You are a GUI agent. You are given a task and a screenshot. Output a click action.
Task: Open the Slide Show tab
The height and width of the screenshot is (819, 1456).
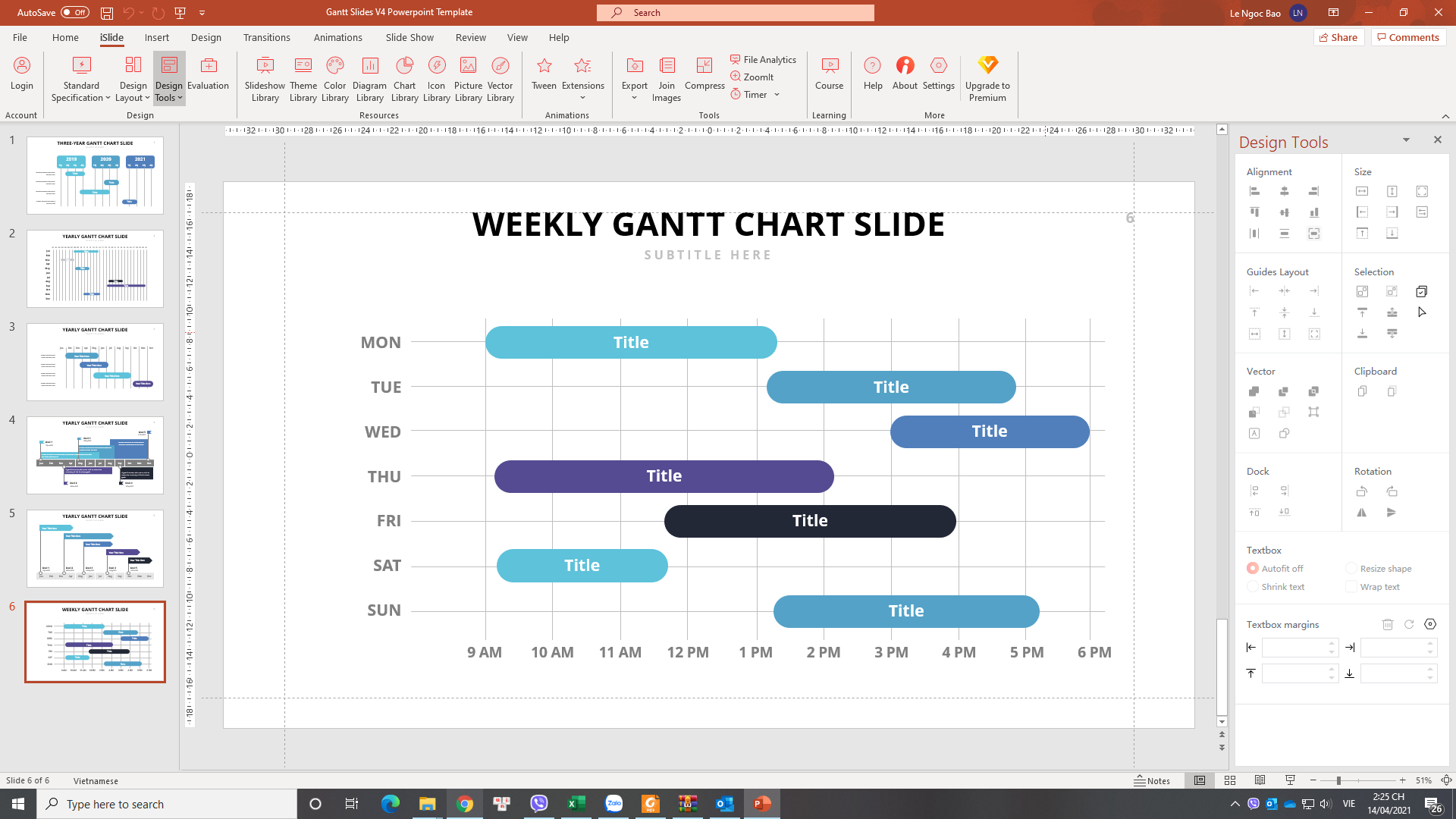pos(409,37)
